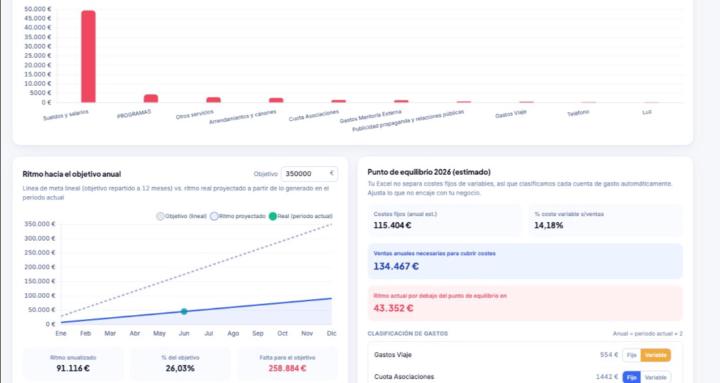The image size is (720, 383).
Task: Click the % del objetivo 26,03% card
Action: [180, 364]
